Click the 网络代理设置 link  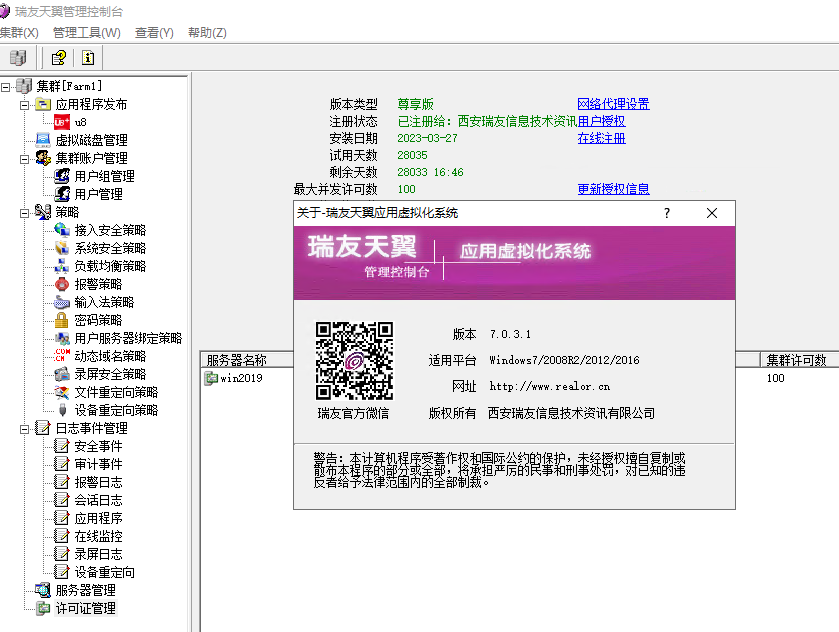(613, 104)
